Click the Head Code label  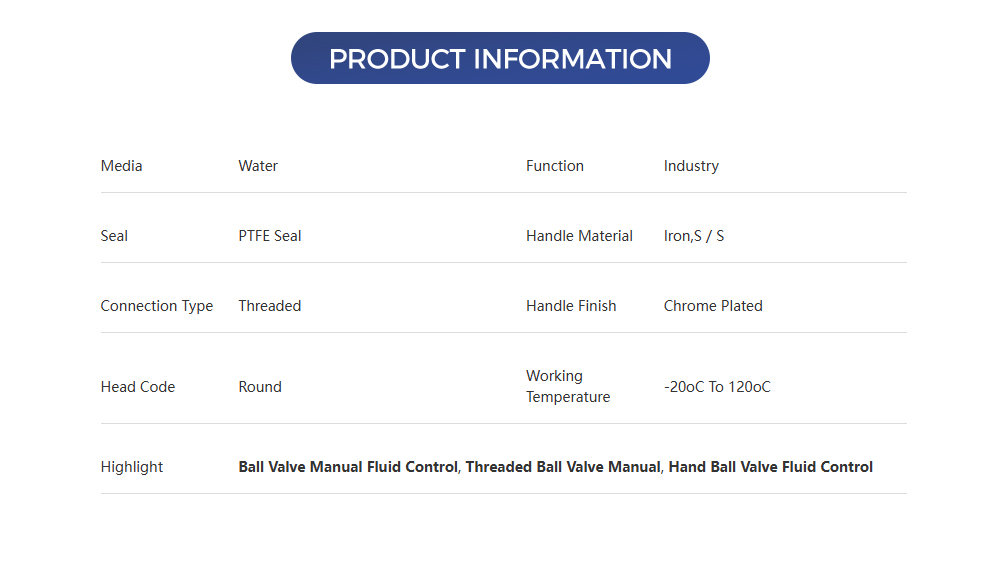138,387
